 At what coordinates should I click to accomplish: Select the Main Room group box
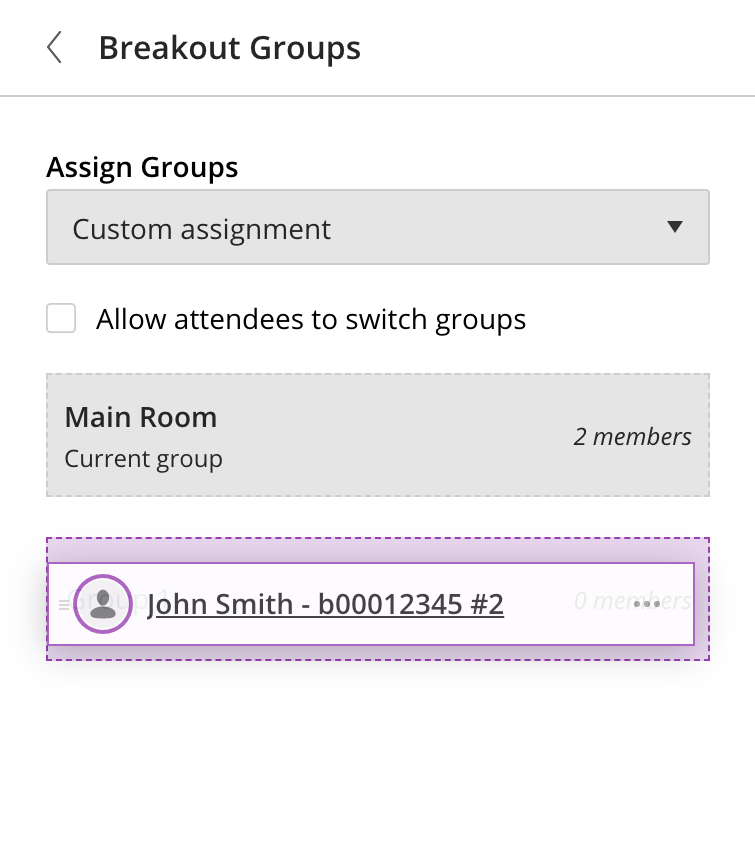[378, 435]
